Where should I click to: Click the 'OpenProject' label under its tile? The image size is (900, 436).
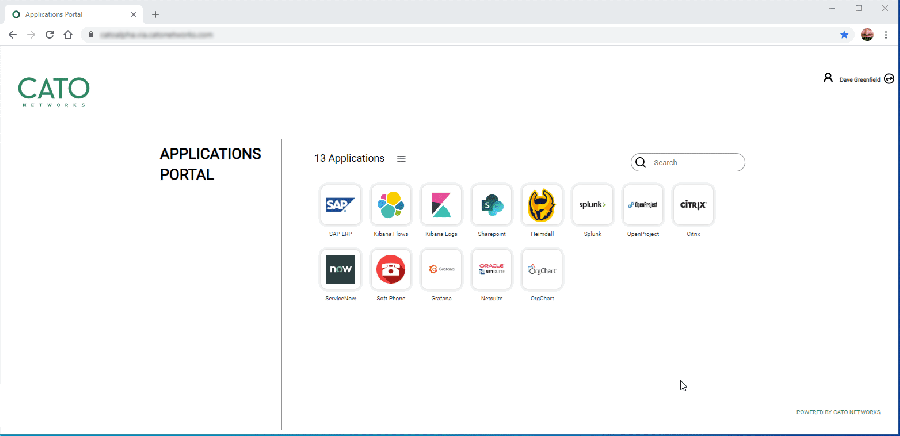click(643, 234)
